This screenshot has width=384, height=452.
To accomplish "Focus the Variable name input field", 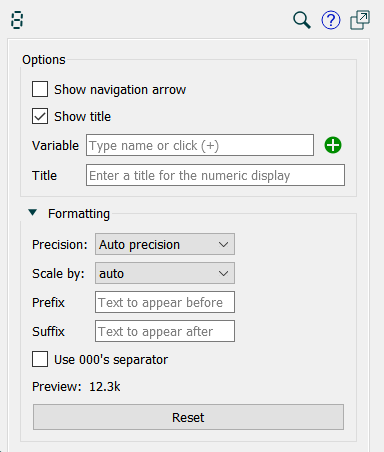I will coord(200,145).
